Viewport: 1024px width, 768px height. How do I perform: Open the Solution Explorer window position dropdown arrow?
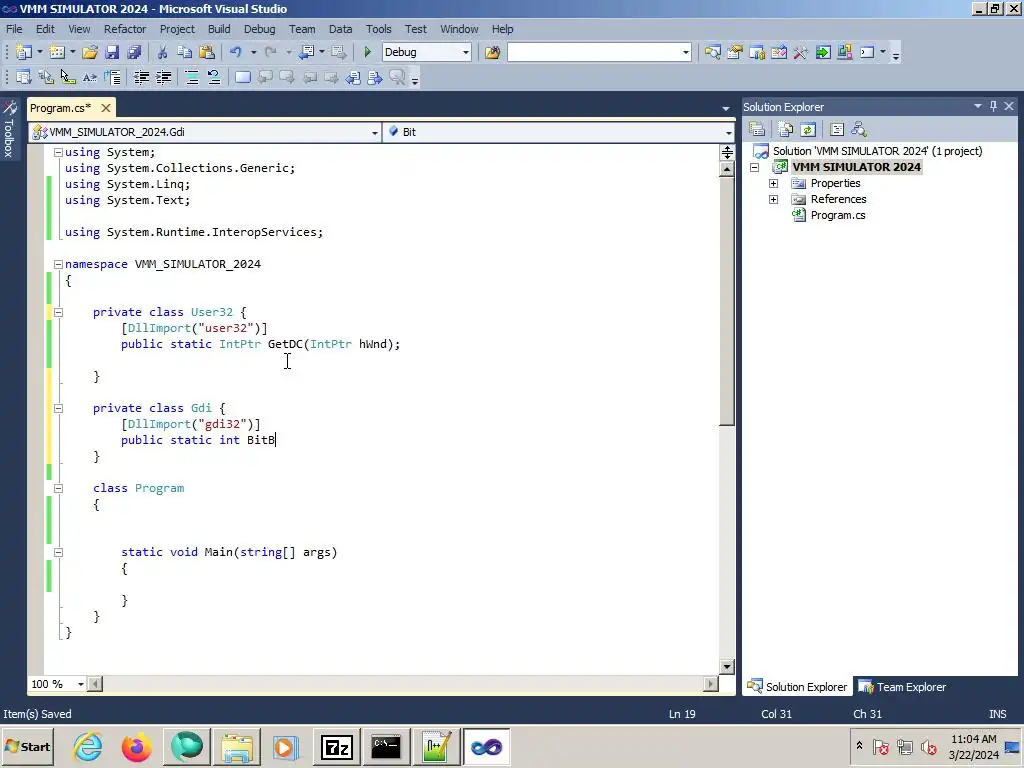click(978, 106)
